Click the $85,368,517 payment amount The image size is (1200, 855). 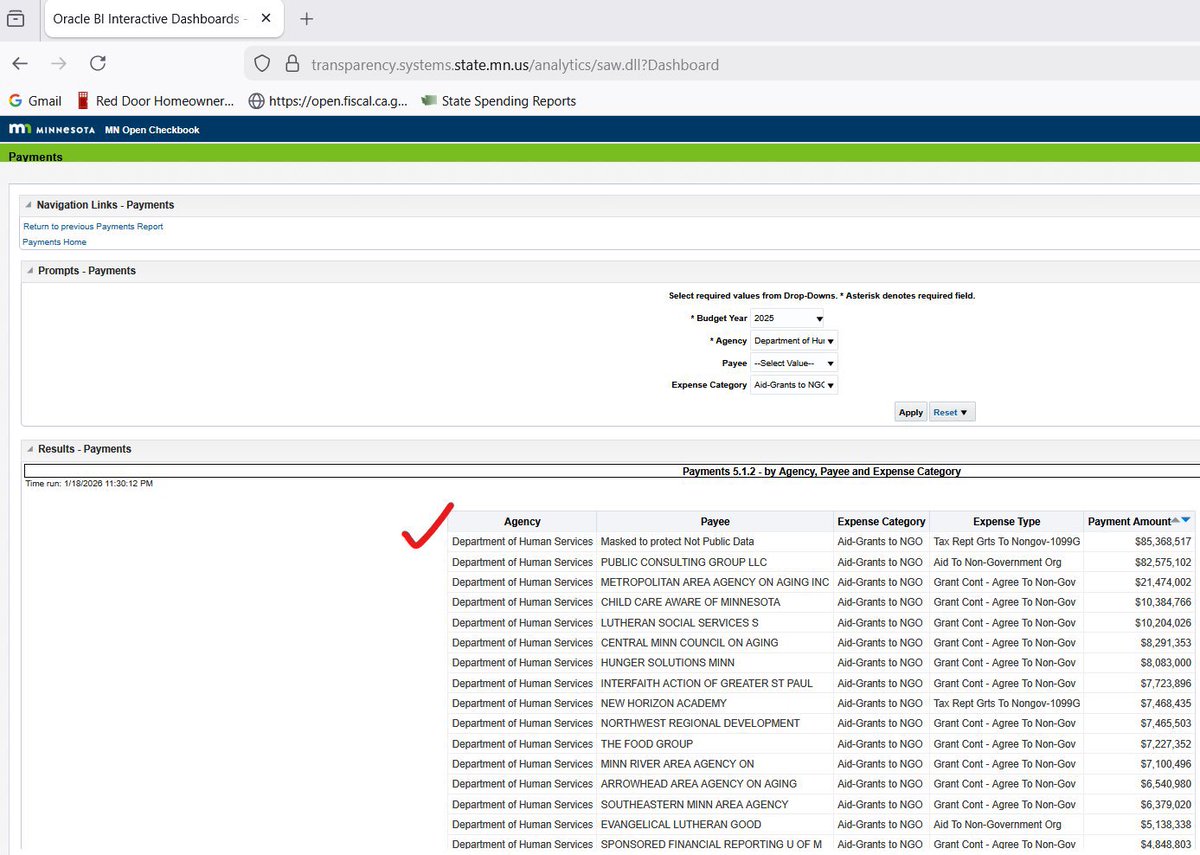[1161, 541]
